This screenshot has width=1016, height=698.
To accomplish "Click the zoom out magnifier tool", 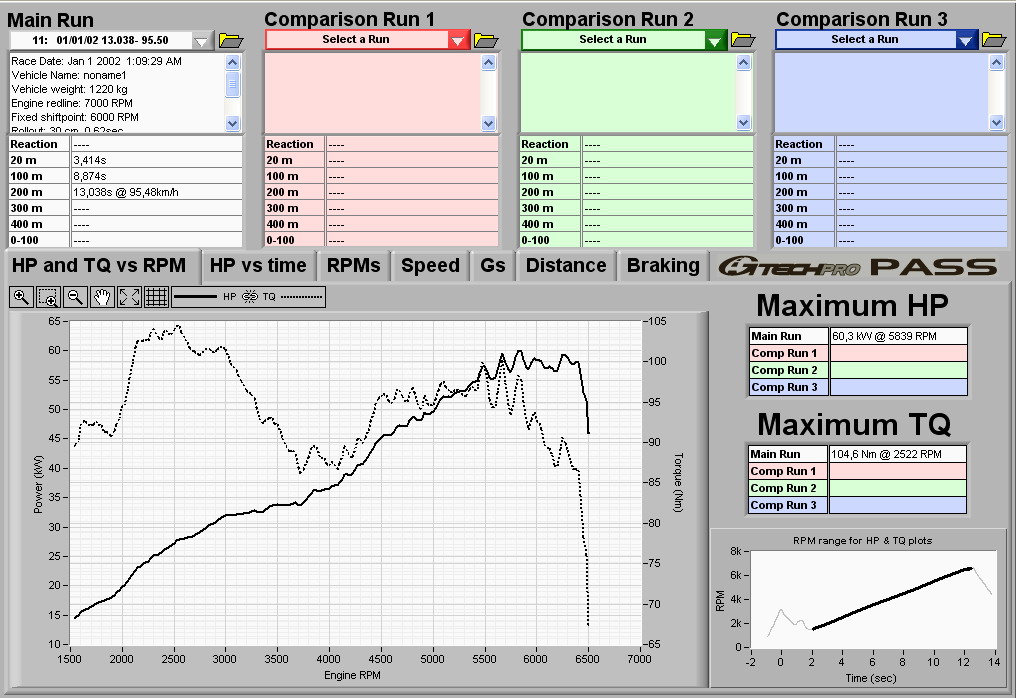I will click(x=75, y=297).
